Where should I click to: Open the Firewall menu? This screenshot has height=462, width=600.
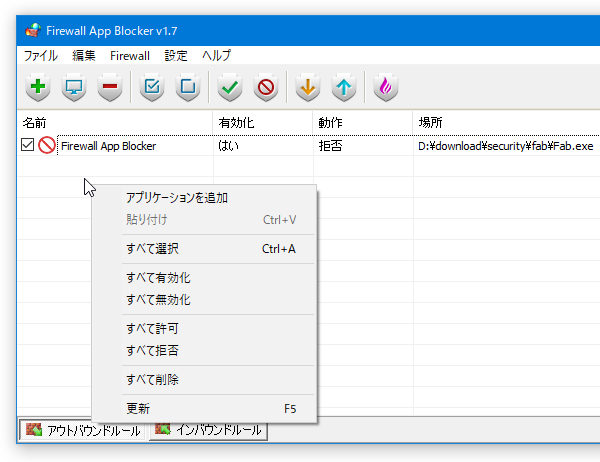point(130,56)
